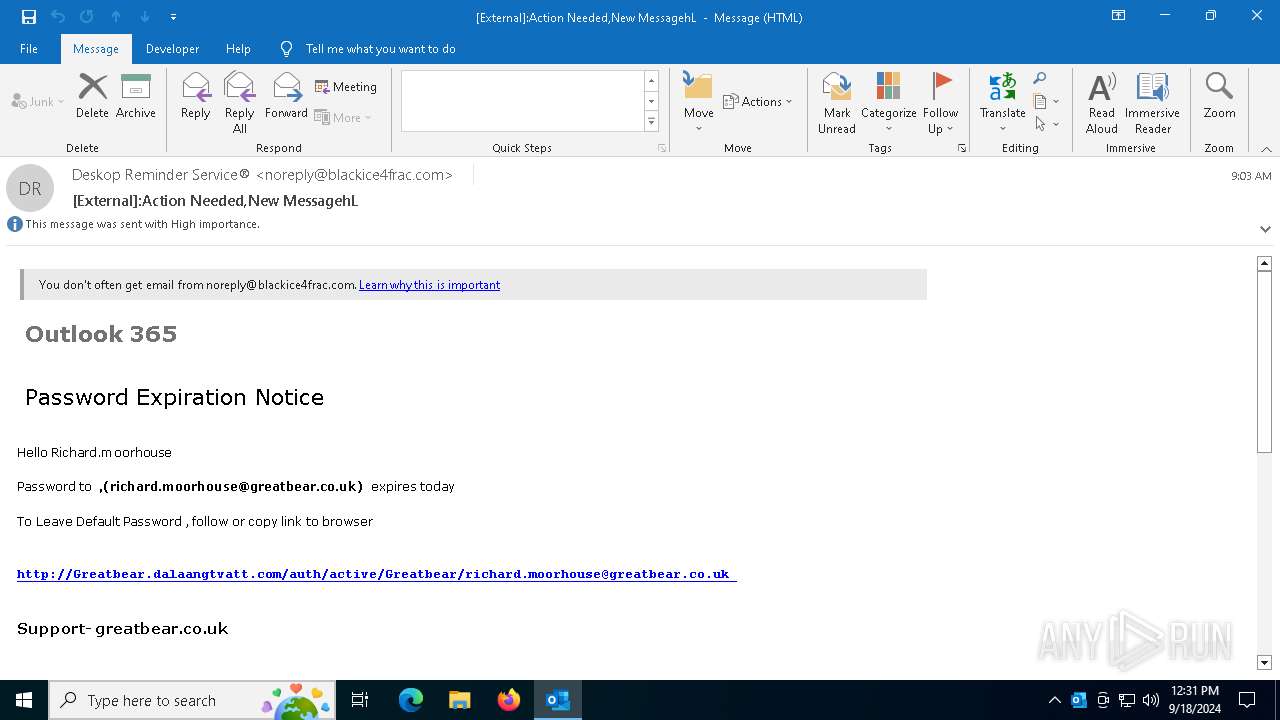Click sender name Deskop Reminder Service

[161, 175]
